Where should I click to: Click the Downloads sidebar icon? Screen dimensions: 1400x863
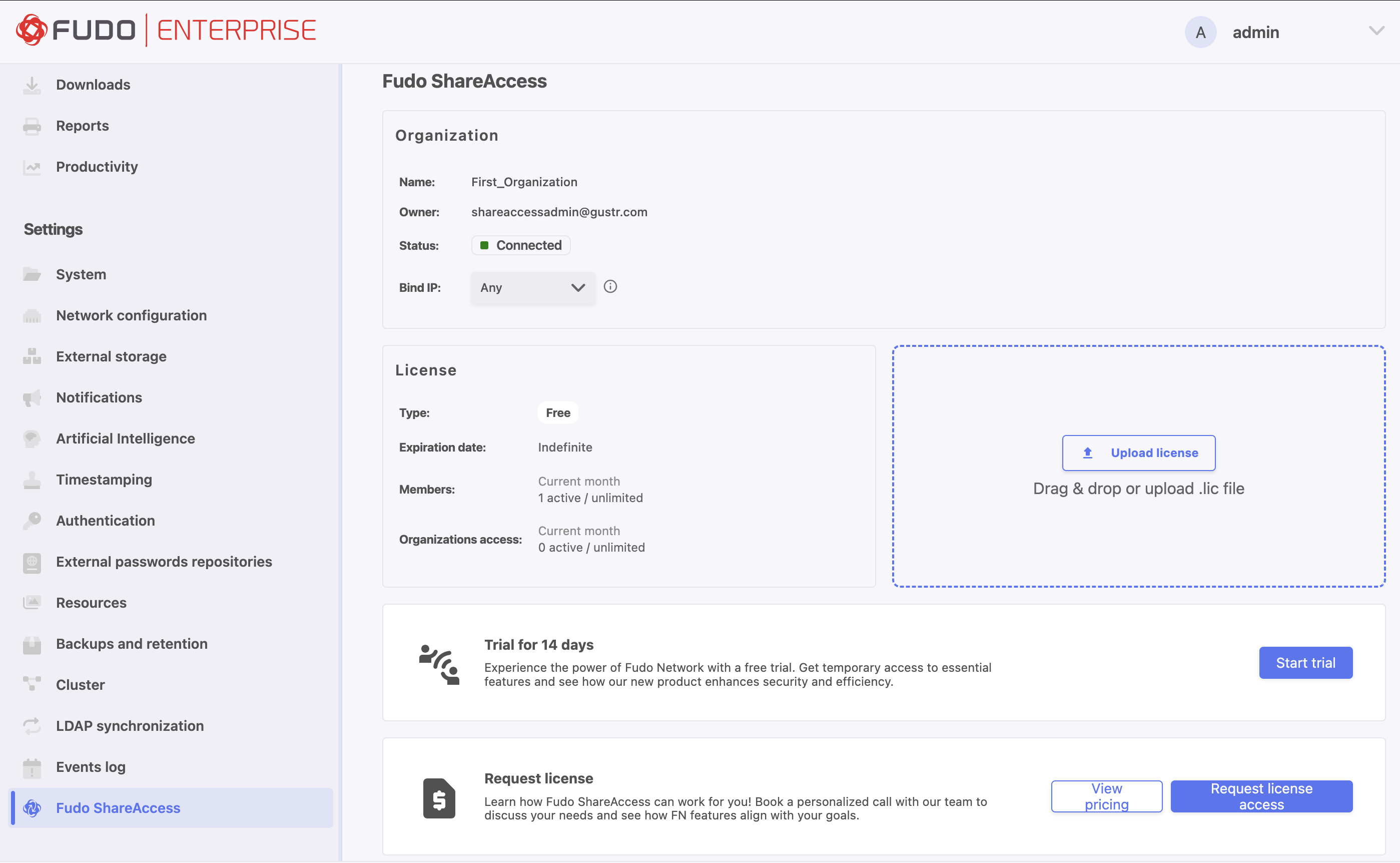click(32, 85)
